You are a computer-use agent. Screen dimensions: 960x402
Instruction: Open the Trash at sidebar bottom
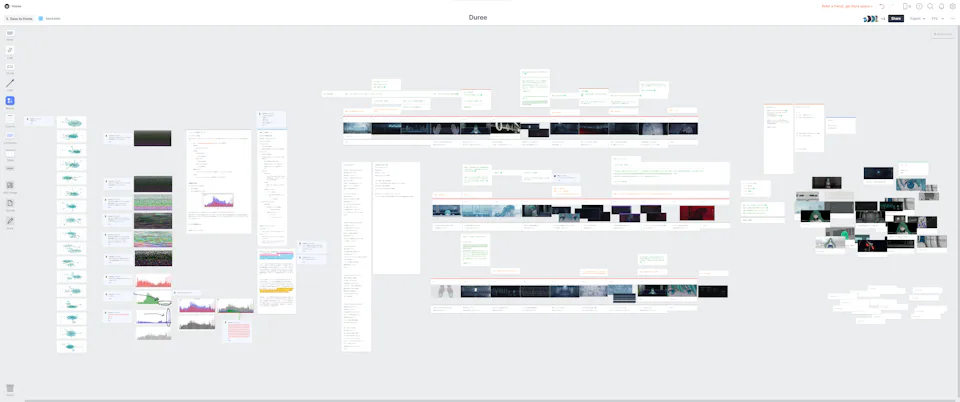(10, 388)
